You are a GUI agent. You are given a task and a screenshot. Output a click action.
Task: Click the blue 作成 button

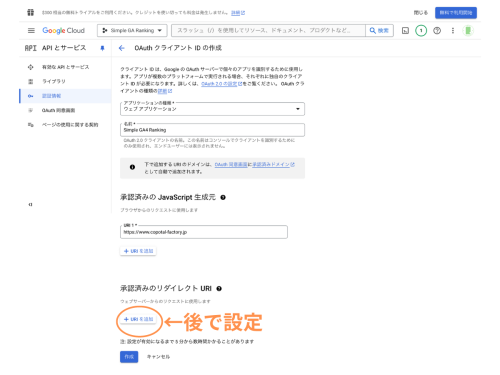pyautogui.click(x=129, y=357)
